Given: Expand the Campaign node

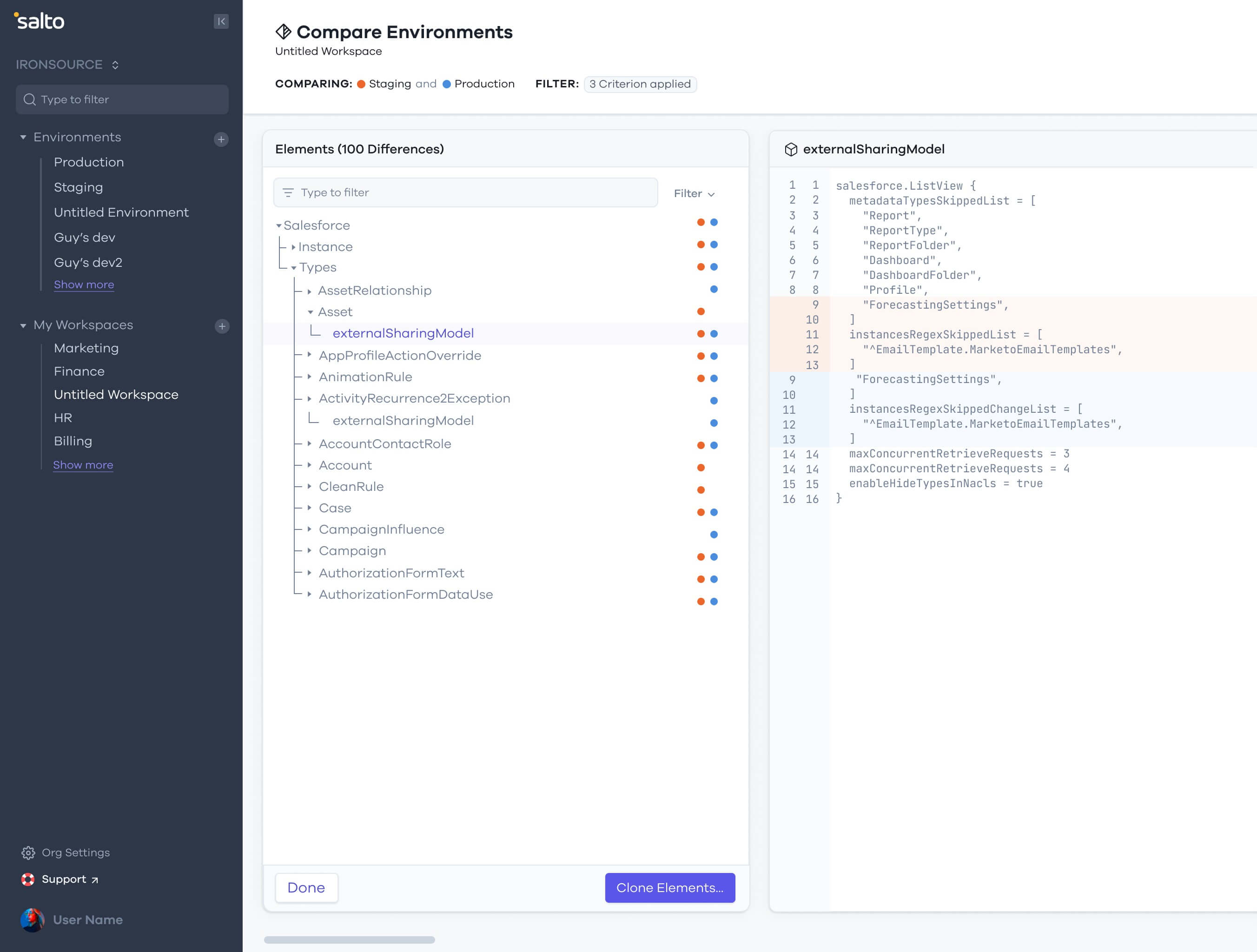Looking at the screenshot, I should 309,550.
